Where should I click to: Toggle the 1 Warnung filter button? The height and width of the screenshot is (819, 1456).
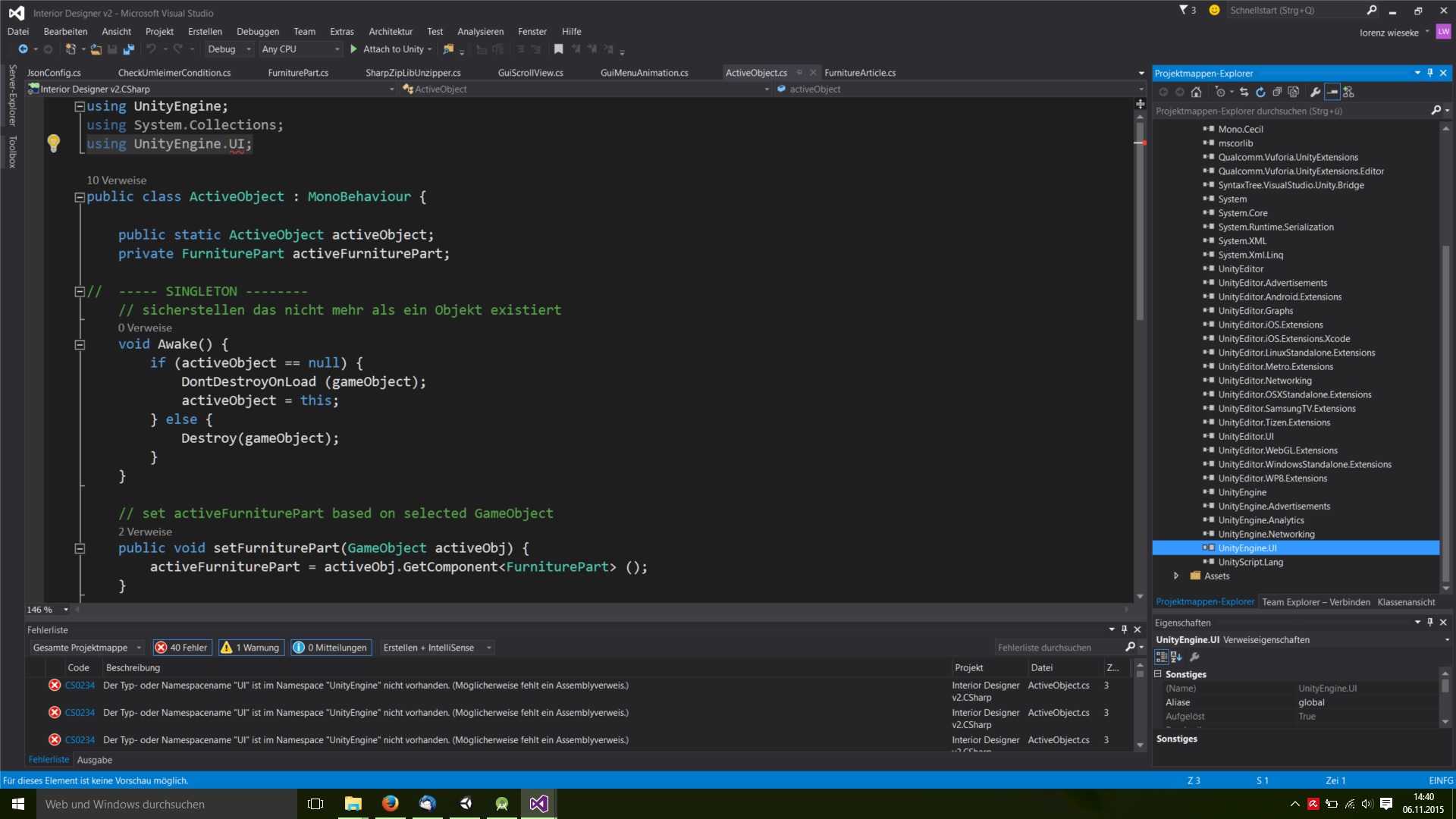pos(251,648)
